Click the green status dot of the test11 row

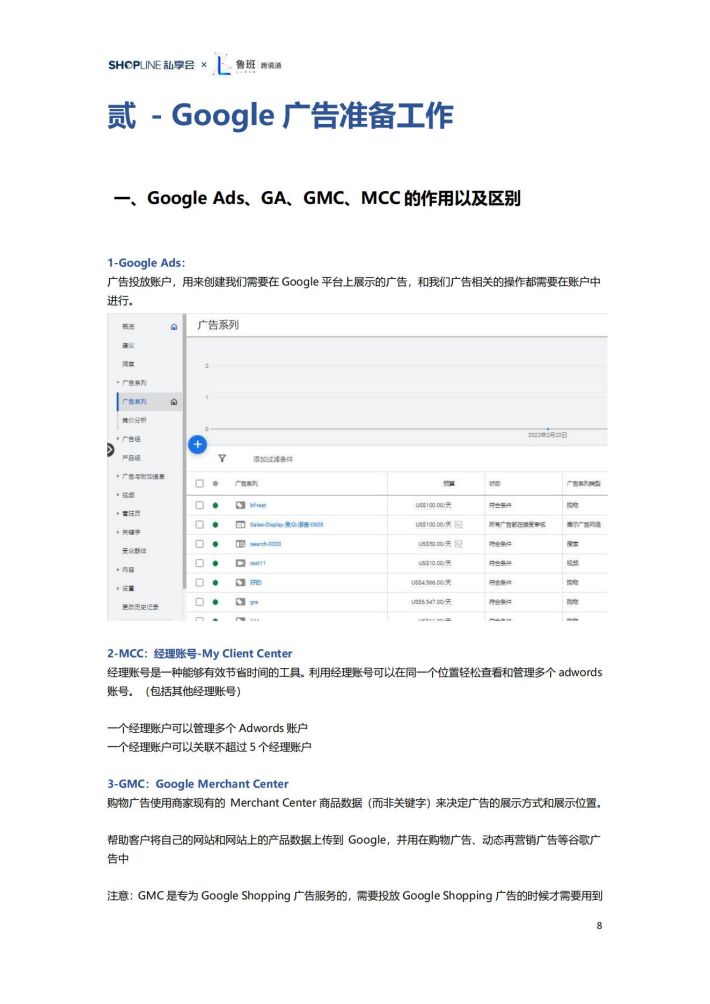(215, 563)
